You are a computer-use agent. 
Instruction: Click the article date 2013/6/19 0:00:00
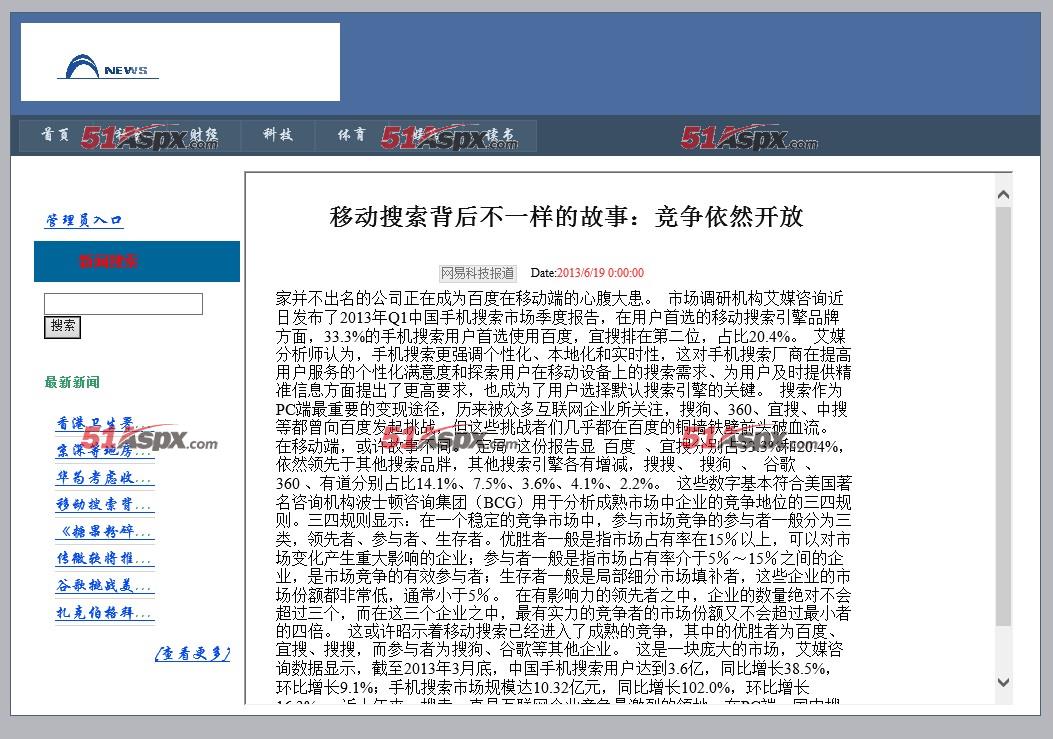[600, 273]
